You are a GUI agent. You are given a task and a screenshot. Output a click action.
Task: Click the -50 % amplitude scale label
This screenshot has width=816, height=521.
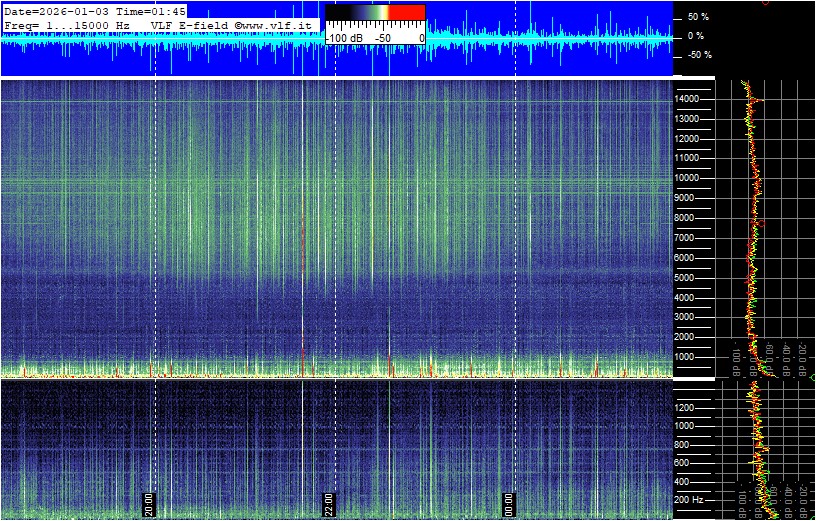click(697, 55)
